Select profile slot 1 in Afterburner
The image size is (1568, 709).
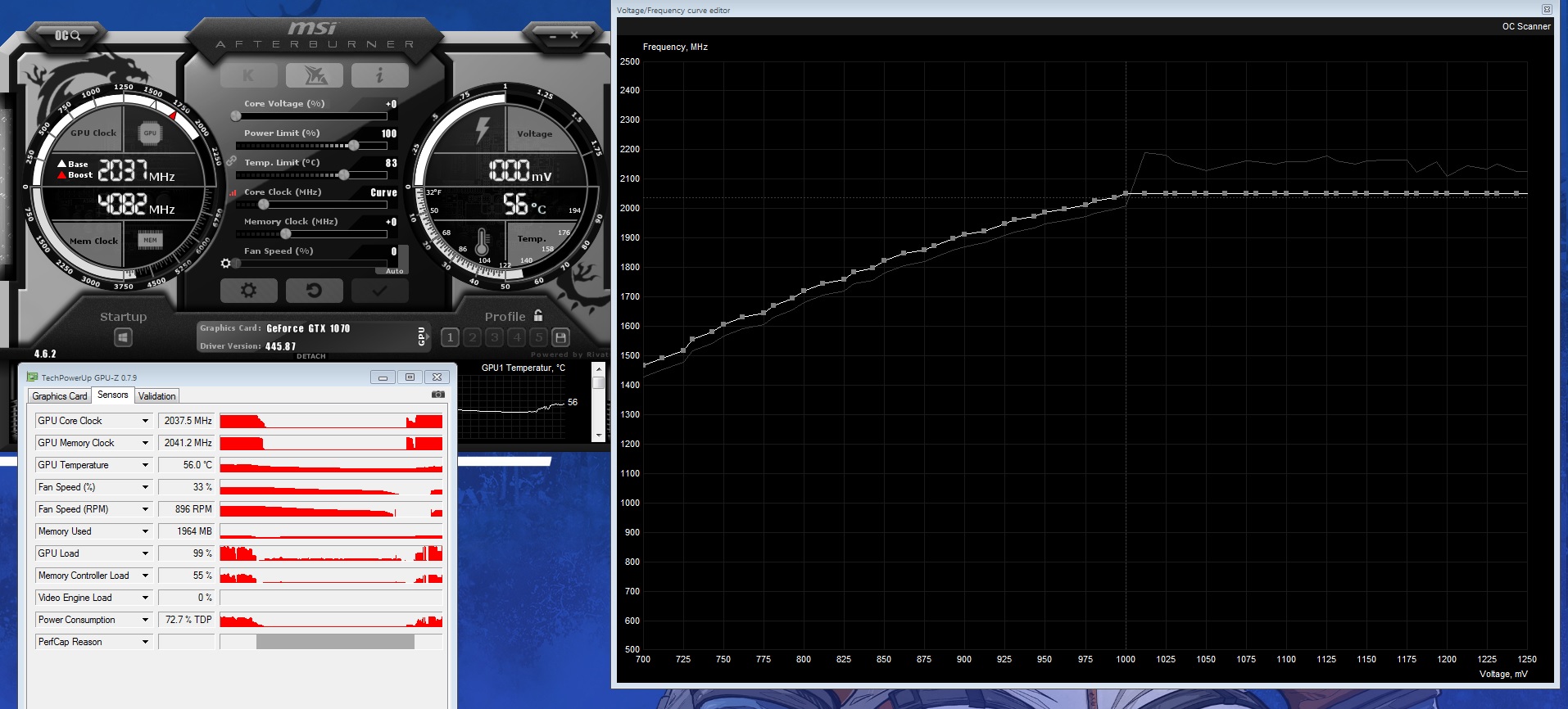coord(450,337)
